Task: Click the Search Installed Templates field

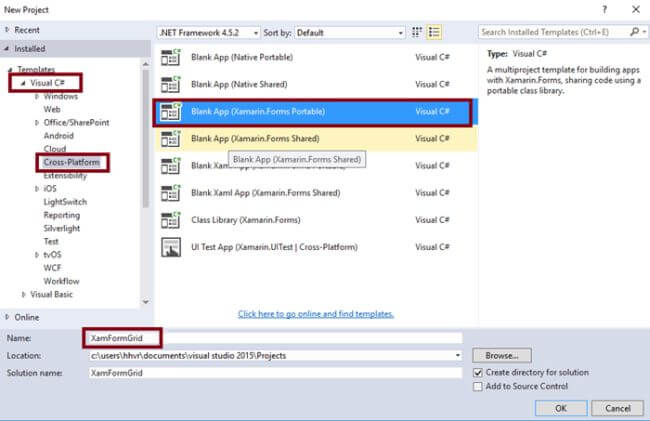Action: click(x=553, y=32)
